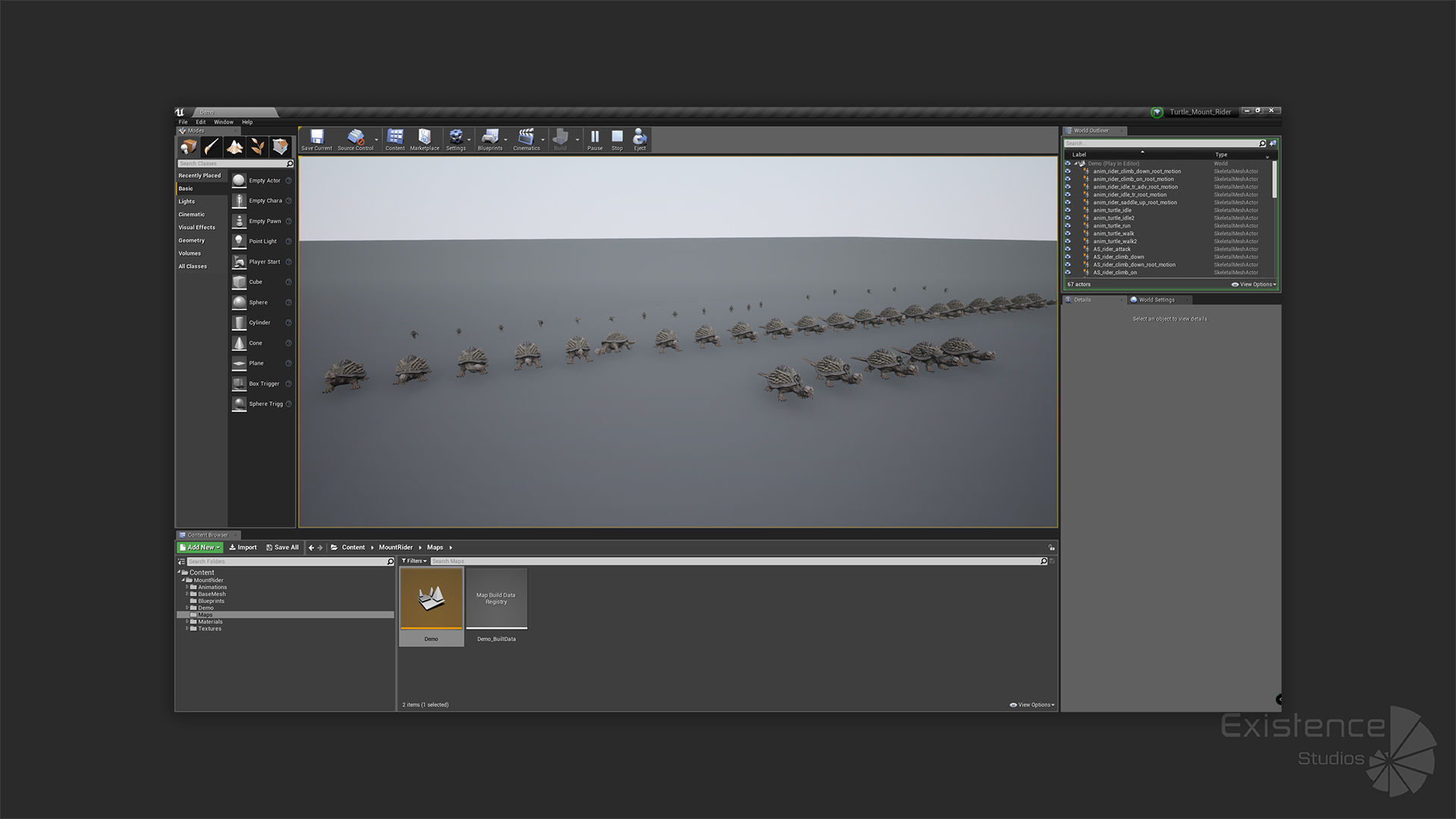Open the Window menu
This screenshot has width=1456, height=819.
(223, 122)
